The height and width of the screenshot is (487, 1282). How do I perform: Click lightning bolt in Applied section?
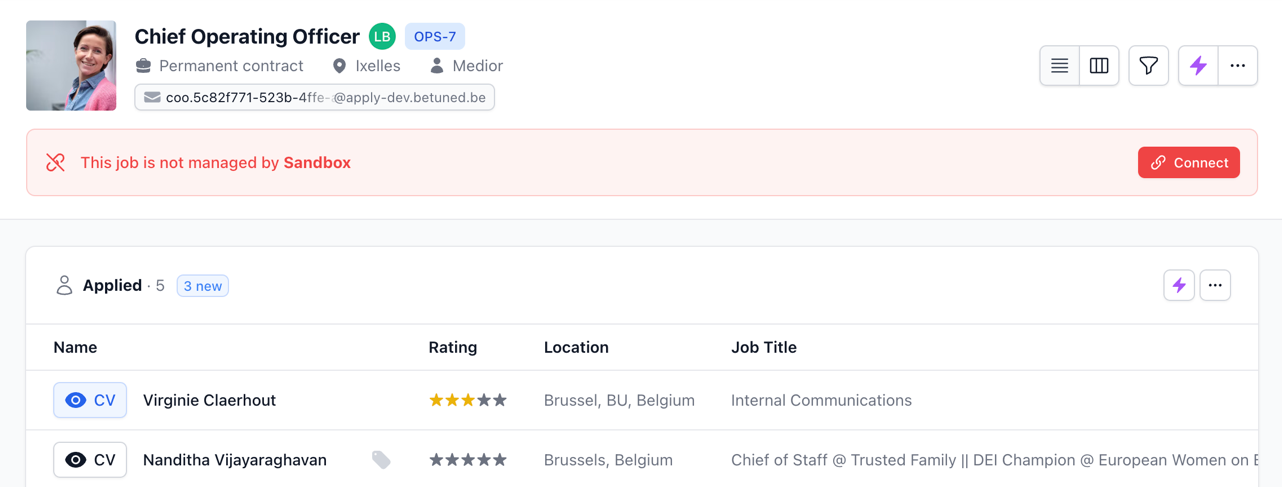point(1179,286)
